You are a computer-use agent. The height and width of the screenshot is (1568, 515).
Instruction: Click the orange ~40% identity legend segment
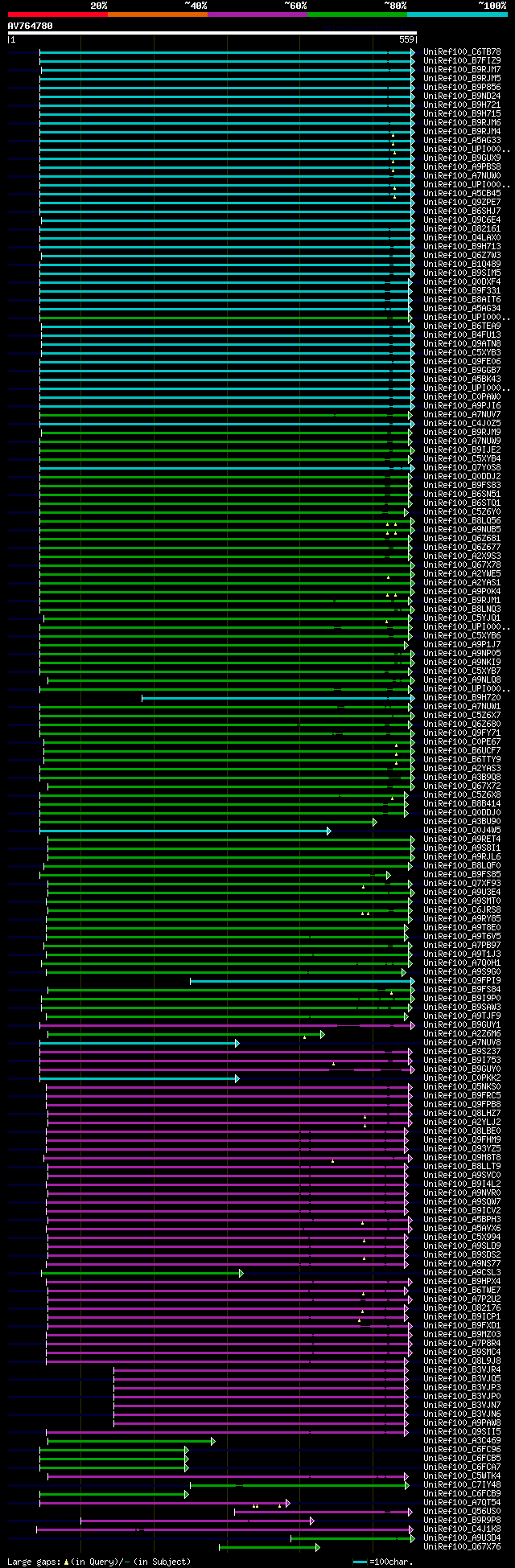pyautogui.click(x=157, y=14)
